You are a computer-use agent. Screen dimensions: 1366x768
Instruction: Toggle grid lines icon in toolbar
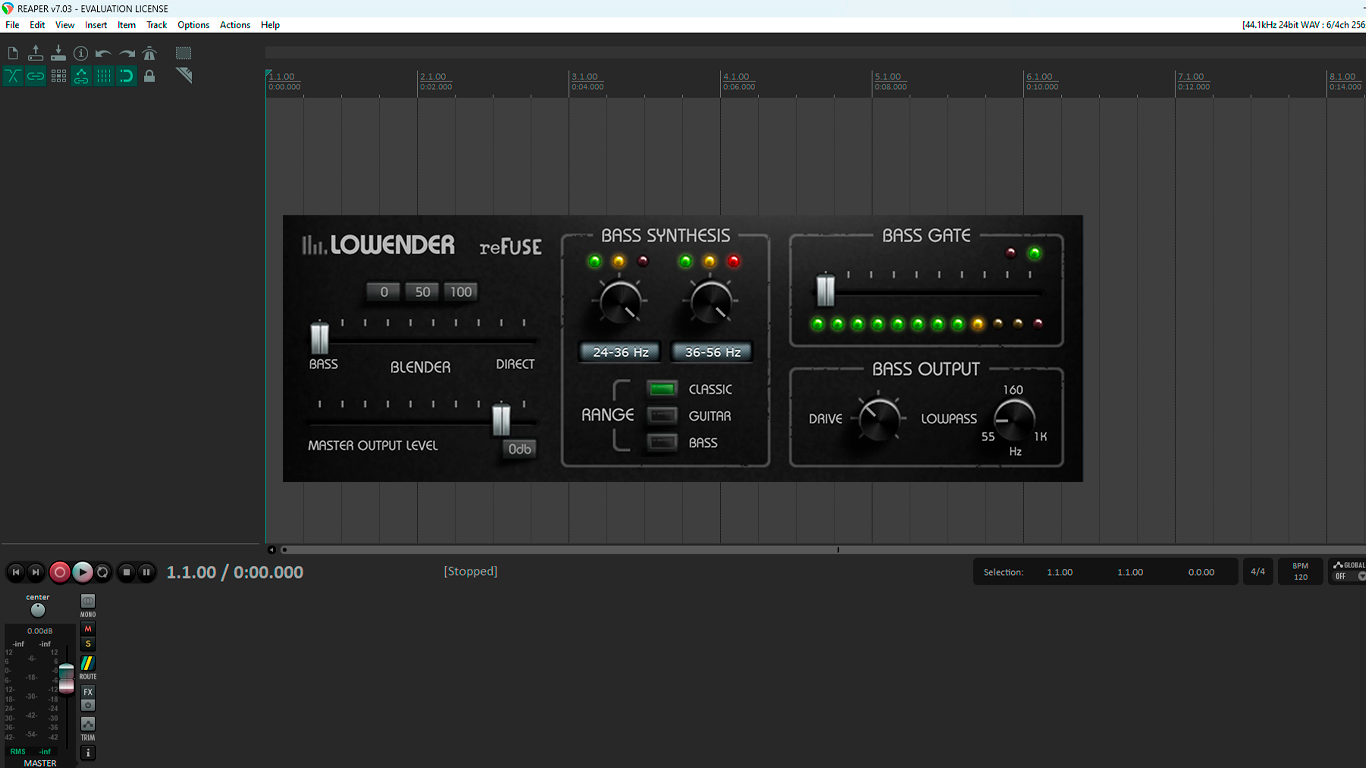point(104,76)
